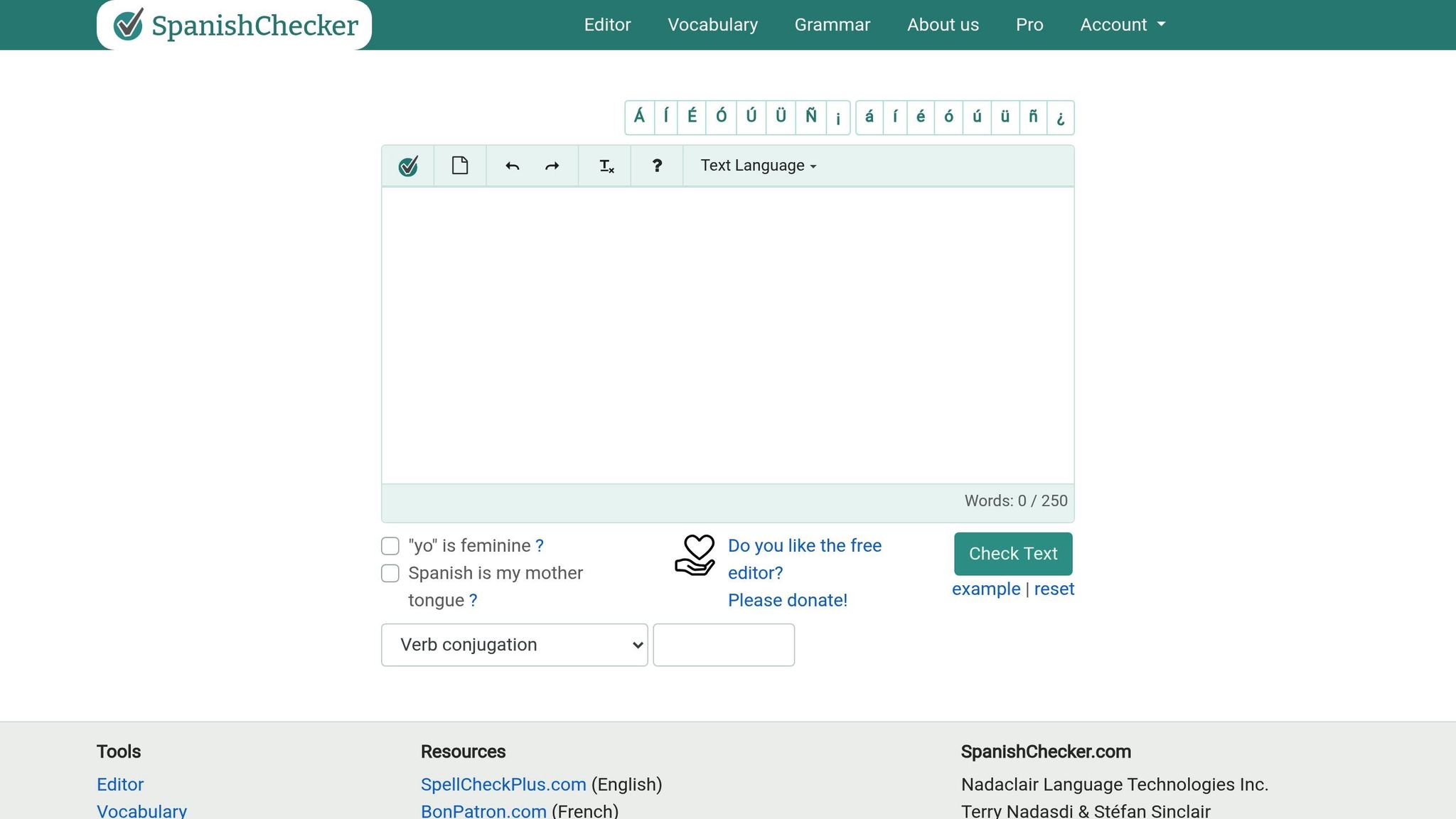Viewport: 1456px width, 819px height.
Task: Open the Vocabulary nav item
Action: point(712,25)
